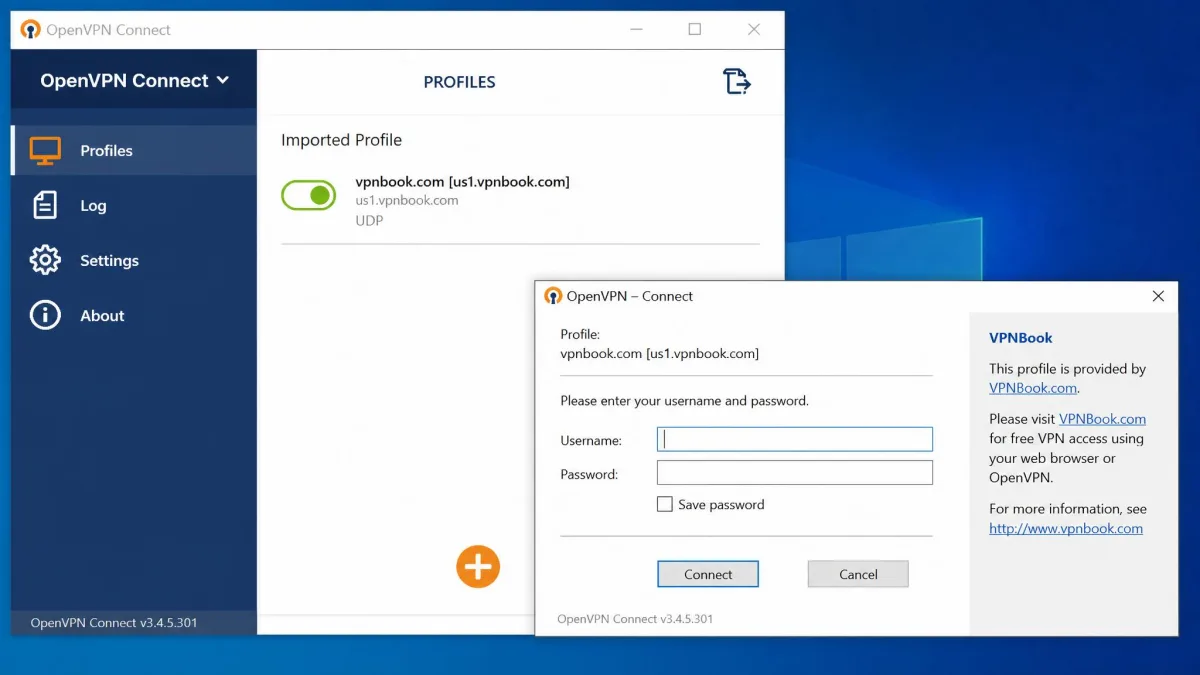The width and height of the screenshot is (1200, 675).
Task: Open the Settings sidebar menu item
Action: [x=134, y=260]
